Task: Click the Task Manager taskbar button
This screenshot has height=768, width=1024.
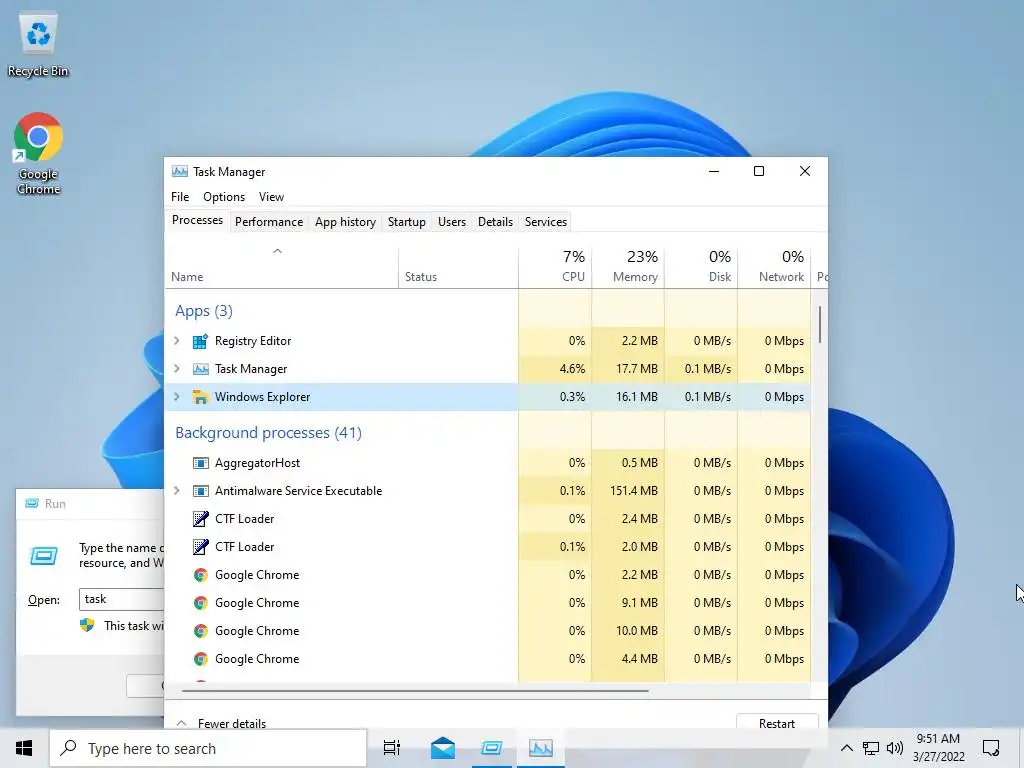Action: 541,748
